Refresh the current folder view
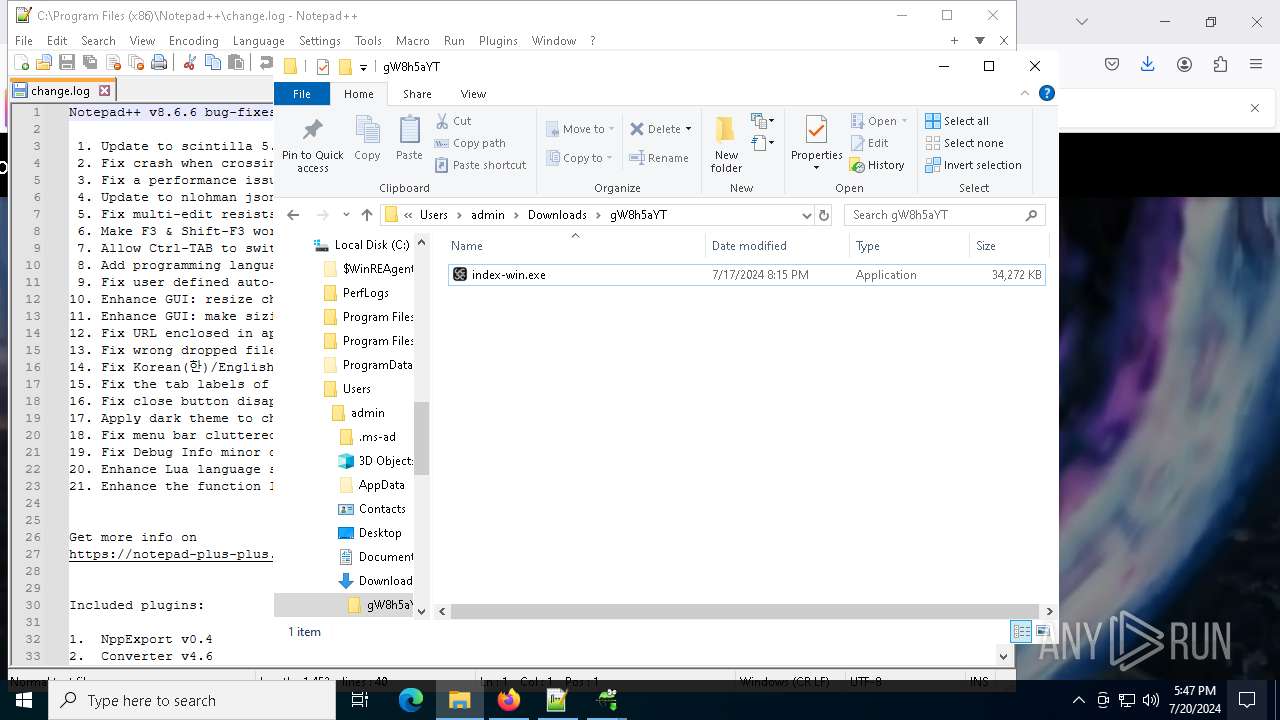Screen dimensions: 1280x720 coord(824,215)
